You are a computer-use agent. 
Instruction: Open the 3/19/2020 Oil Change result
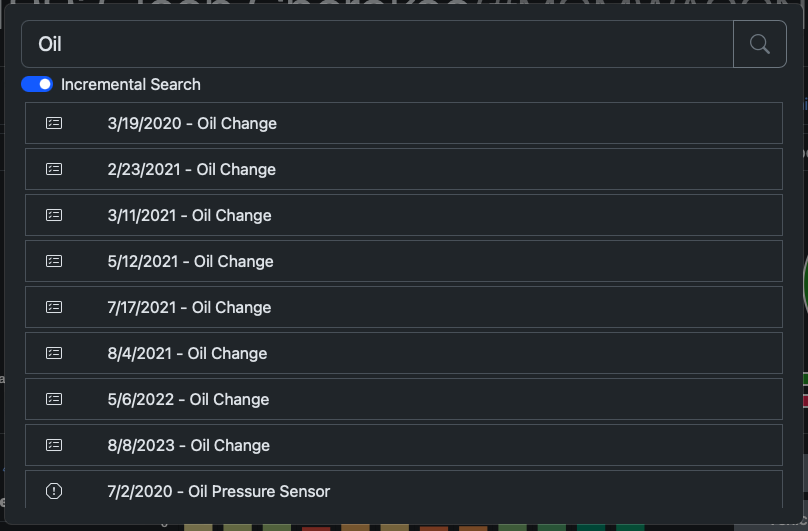tap(192, 123)
